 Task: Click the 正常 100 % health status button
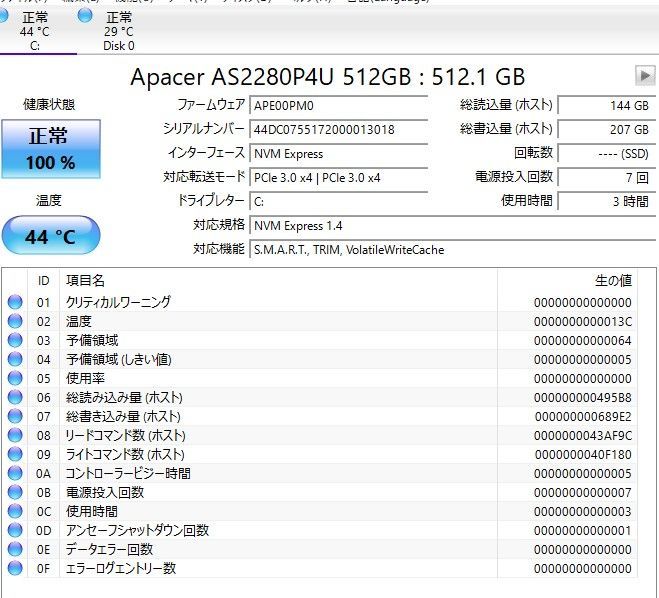51,149
